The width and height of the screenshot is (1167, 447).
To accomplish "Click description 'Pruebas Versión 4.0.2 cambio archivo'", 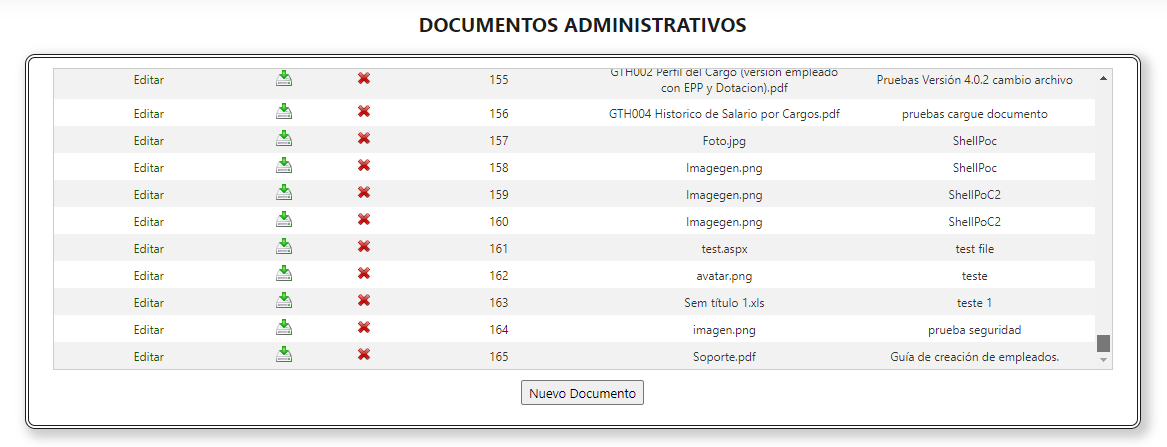I will pos(974,80).
